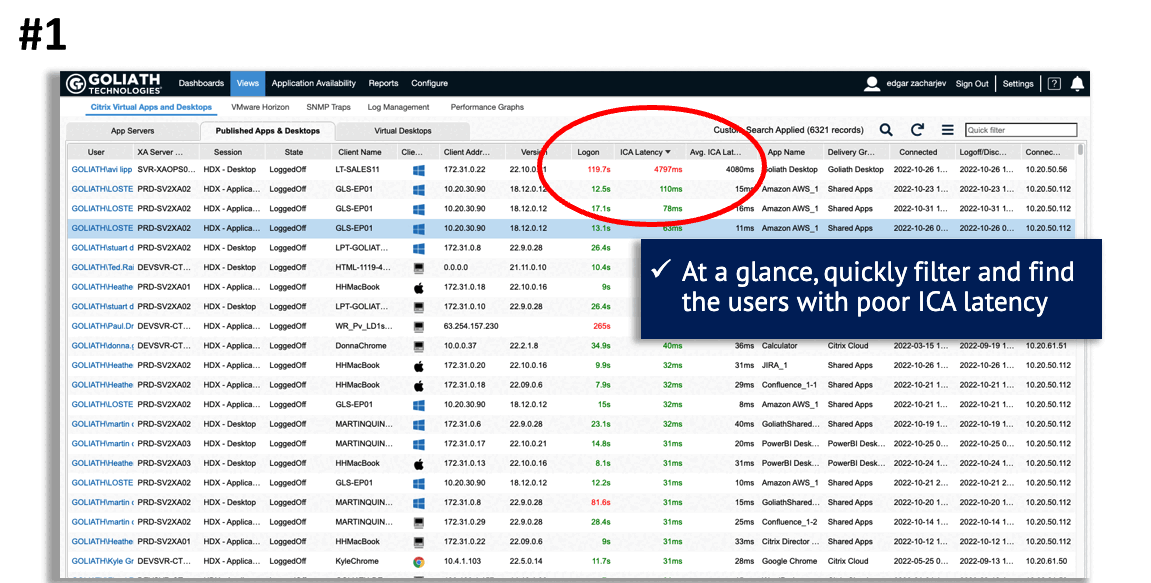
Task: Click into the Quick filter field
Action: pyautogui.click(x=1021, y=130)
